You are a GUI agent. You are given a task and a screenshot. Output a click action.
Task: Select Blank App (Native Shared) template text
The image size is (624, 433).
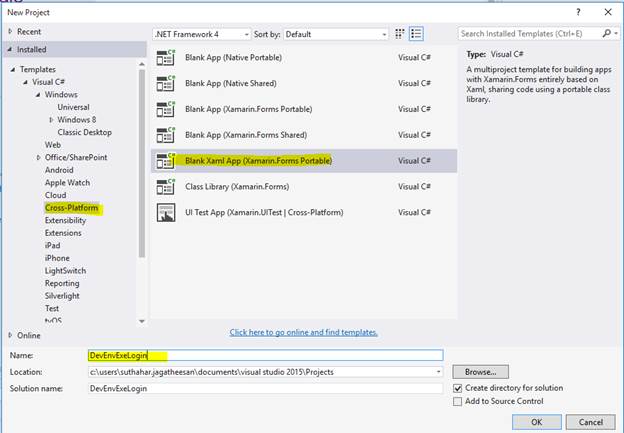click(x=231, y=84)
